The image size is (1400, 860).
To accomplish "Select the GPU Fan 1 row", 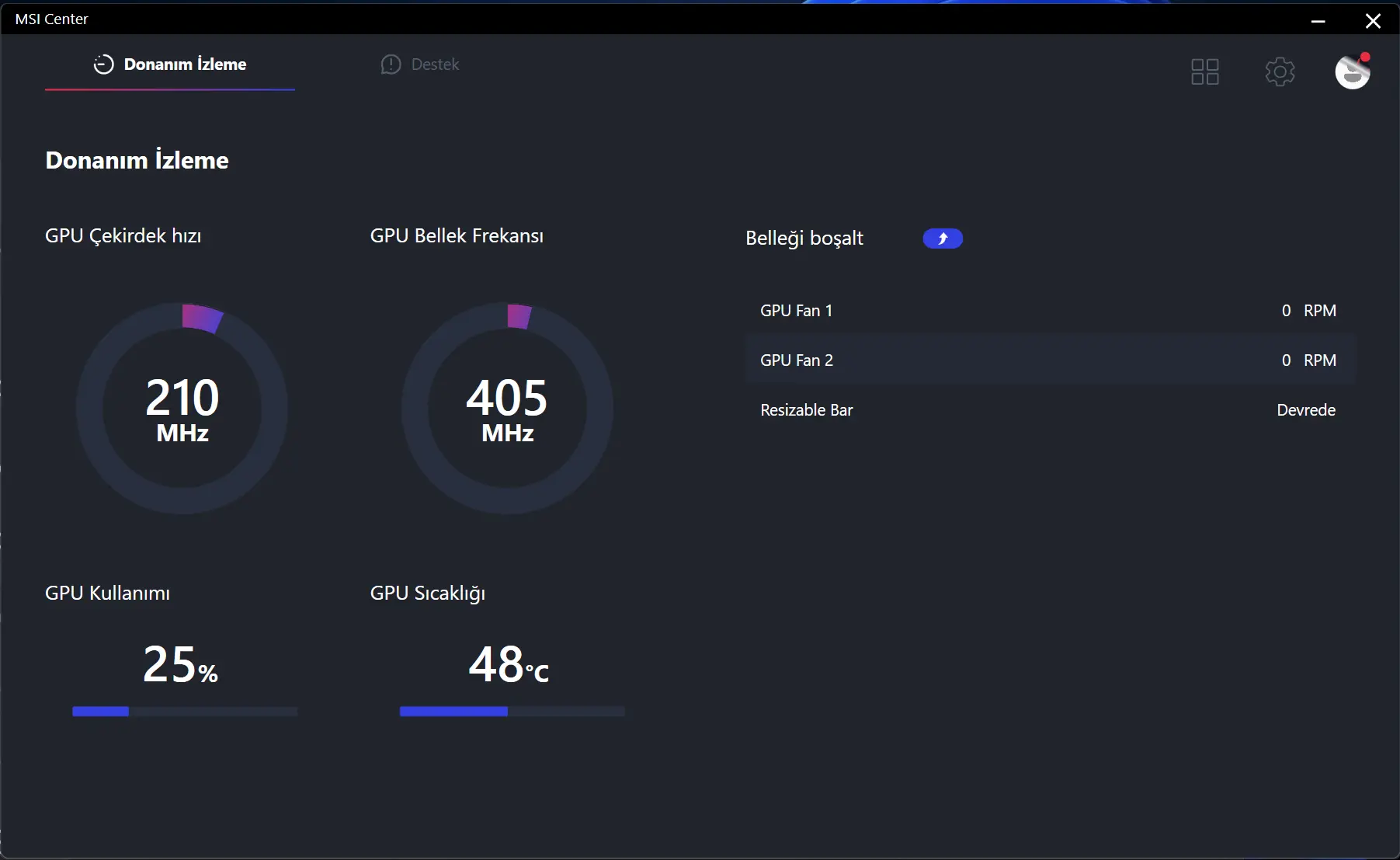I will (x=1050, y=311).
